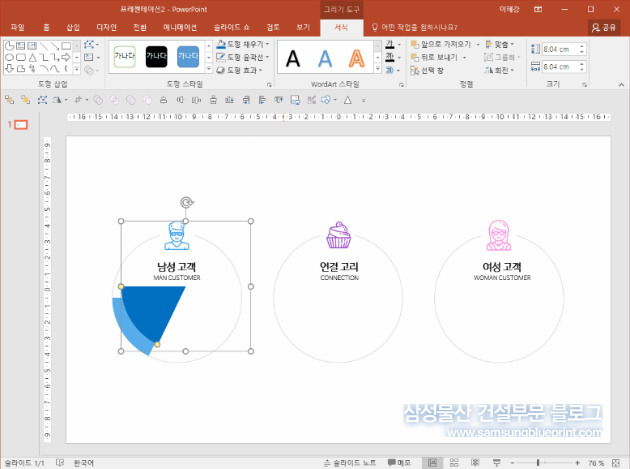The image size is (630, 469).
Task: Click the zoom in plus button
Action: tap(577, 463)
